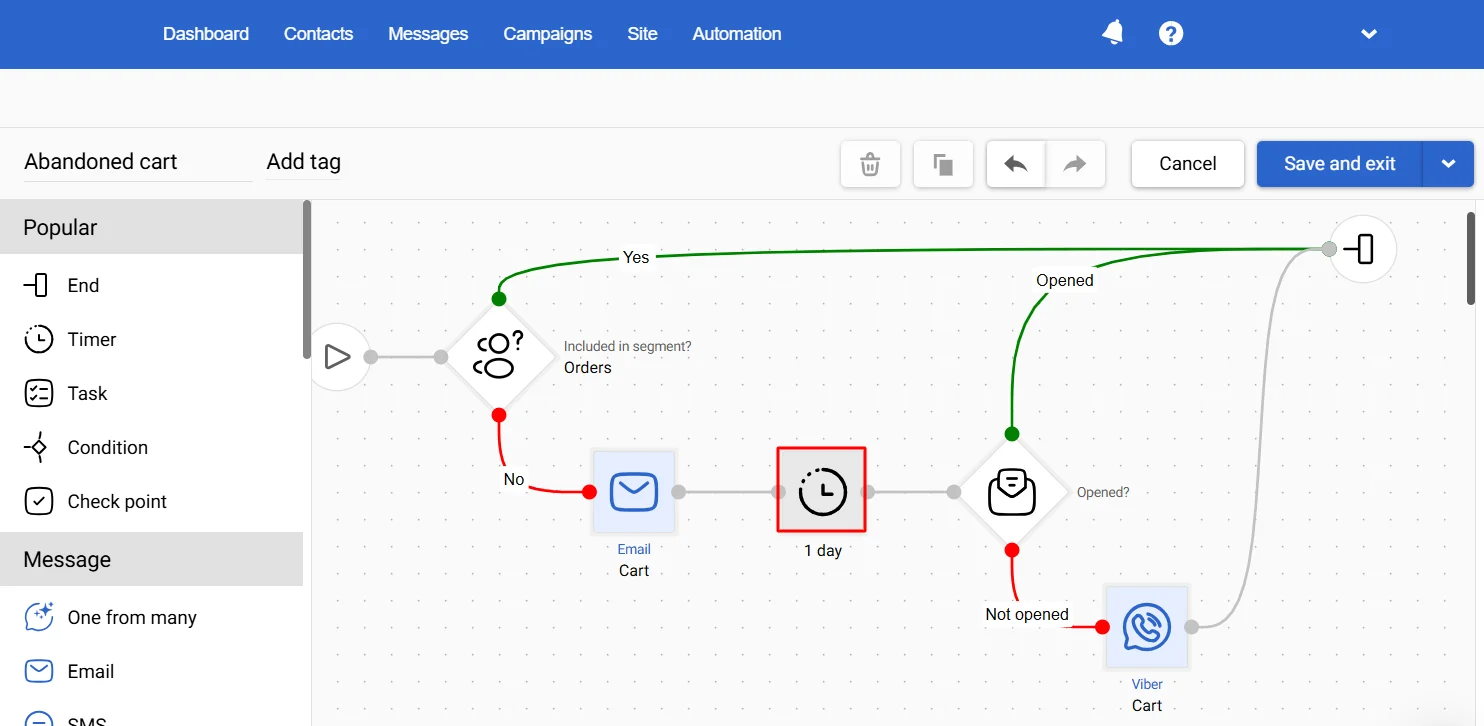Screen dimensions: 1484x726
Task: Click the left panel scrollbar
Action: pyautogui.click(x=307, y=280)
